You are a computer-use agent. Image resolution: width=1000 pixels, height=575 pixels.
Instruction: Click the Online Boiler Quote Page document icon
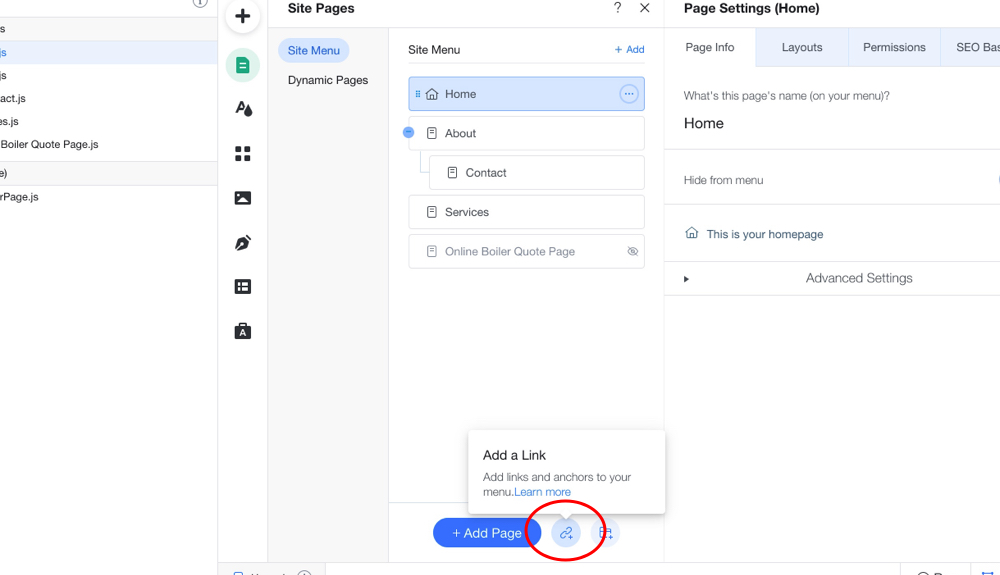tap(432, 252)
